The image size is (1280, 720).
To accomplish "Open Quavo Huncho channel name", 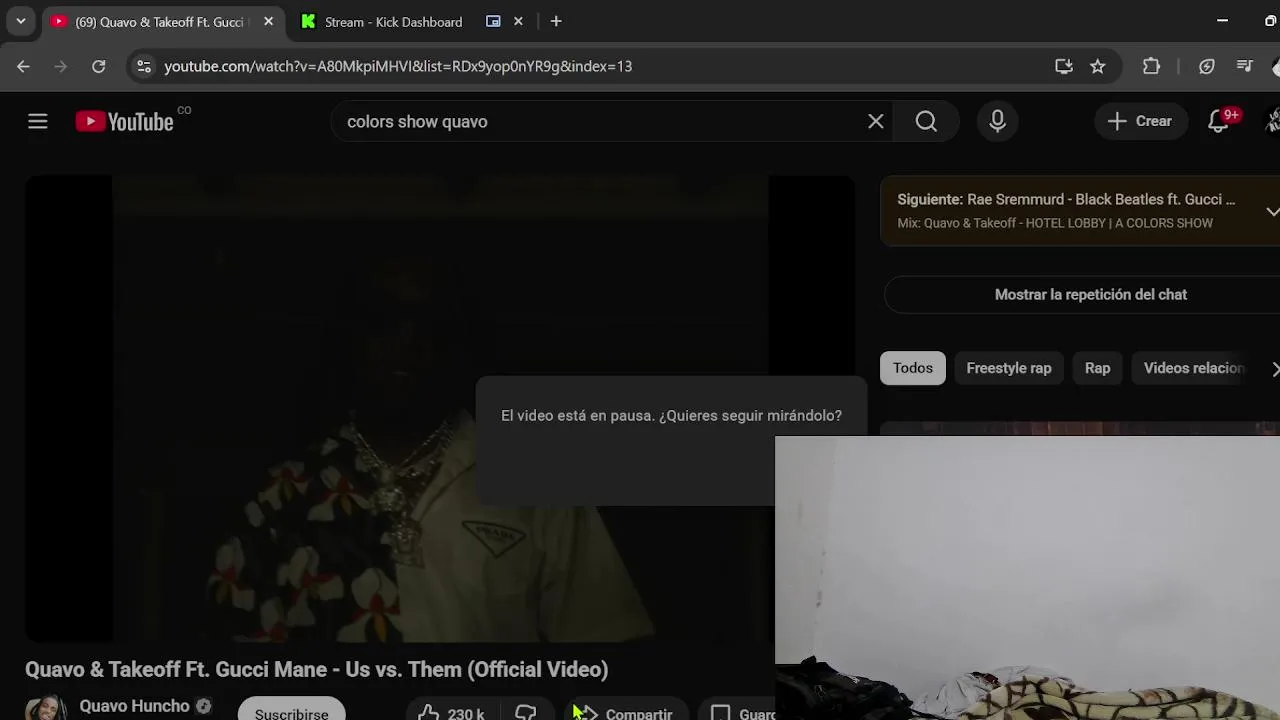I will [x=134, y=706].
